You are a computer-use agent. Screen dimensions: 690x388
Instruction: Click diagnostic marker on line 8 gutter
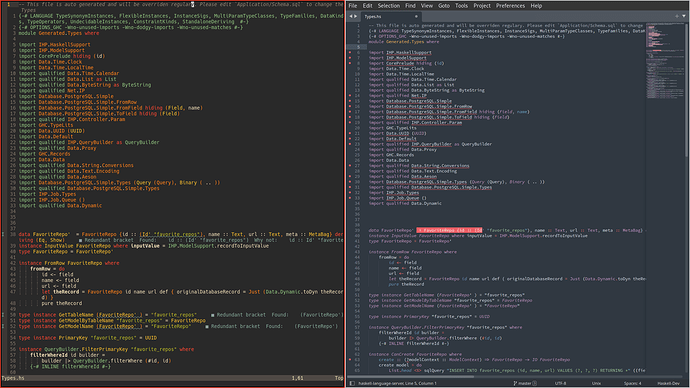(x=350, y=63)
